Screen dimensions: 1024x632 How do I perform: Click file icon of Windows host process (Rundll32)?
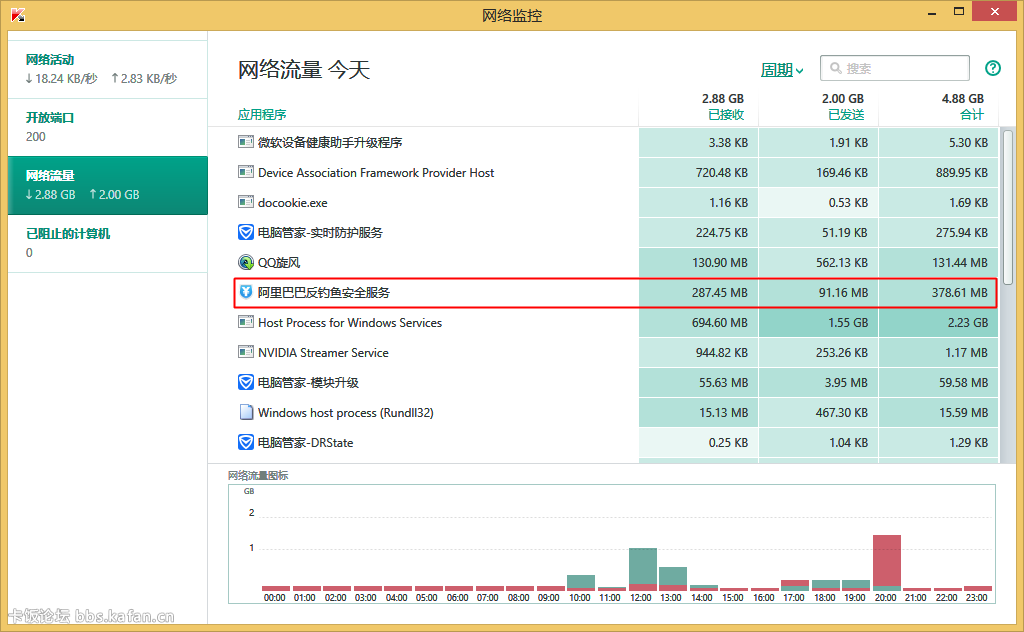[x=246, y=412]
